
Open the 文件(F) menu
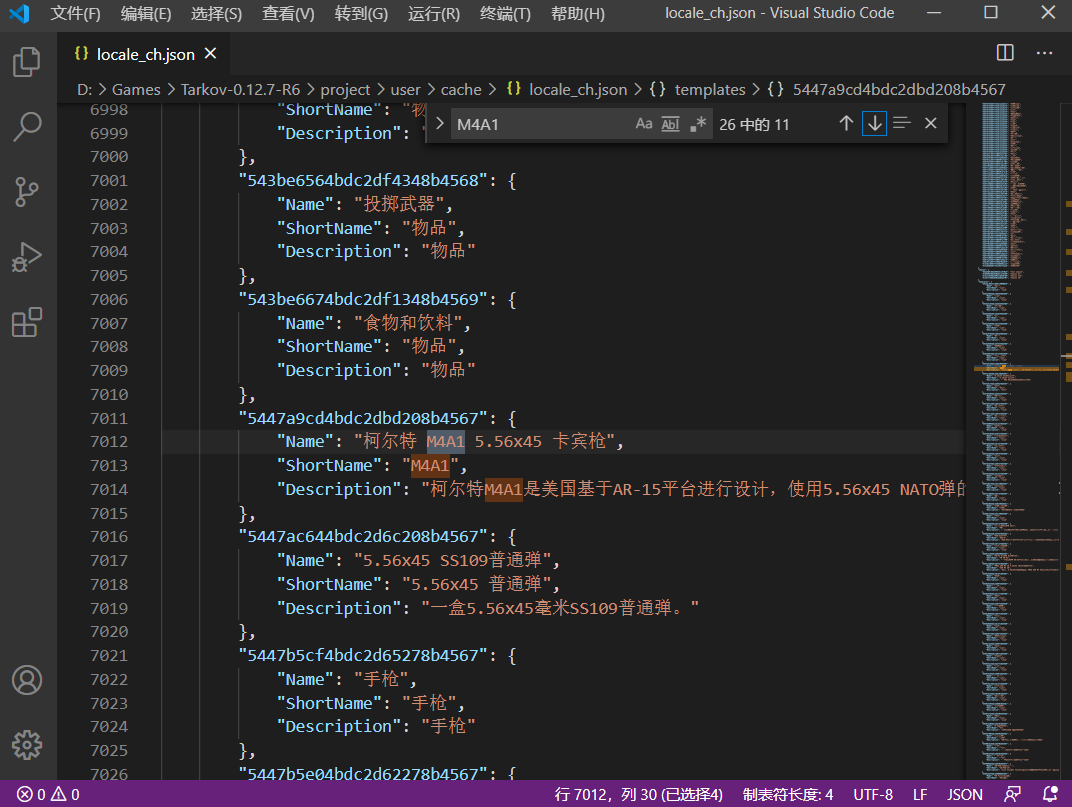(x=75, y=14)
